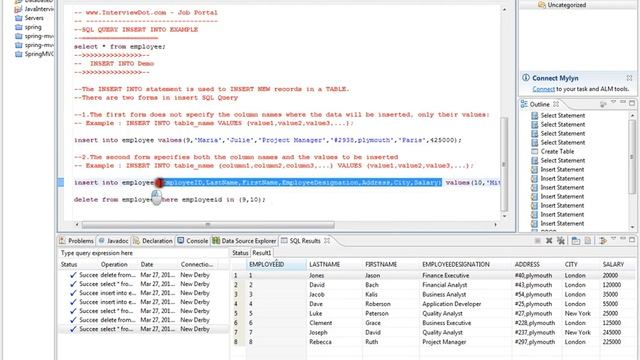
Task: Select the Status sub-tab in results
Action: pyautogui.click(x=240, y=253)
